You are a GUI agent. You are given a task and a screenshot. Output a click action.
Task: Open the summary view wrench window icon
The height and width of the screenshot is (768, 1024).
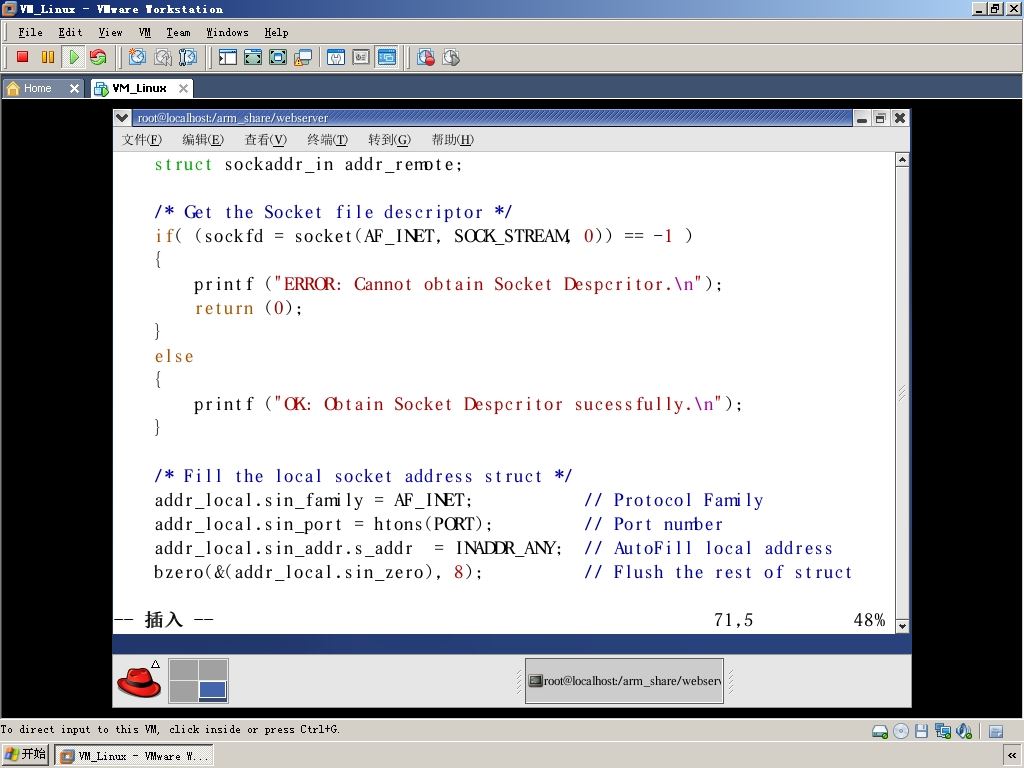(336, 57)
